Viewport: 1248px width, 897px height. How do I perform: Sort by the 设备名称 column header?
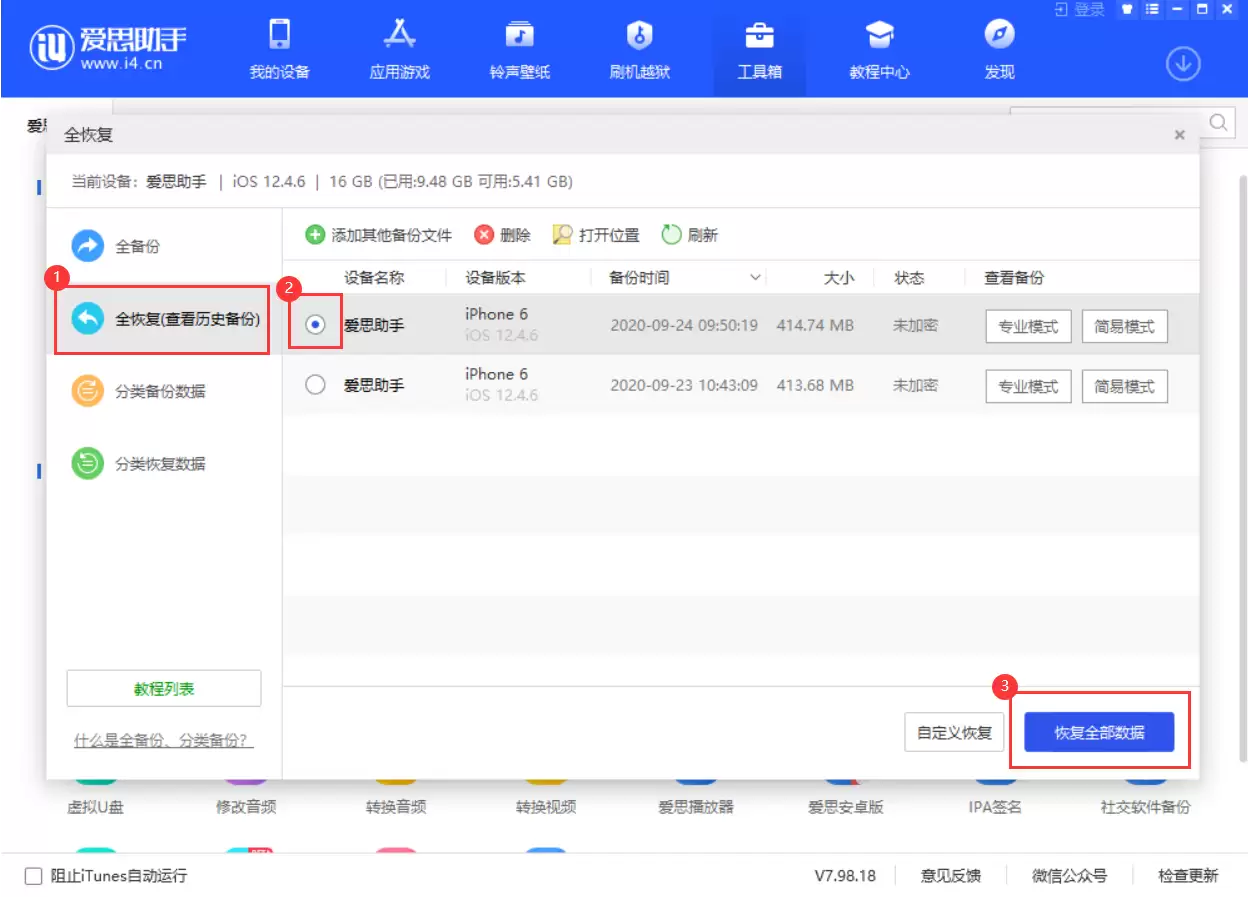point(374,278)
